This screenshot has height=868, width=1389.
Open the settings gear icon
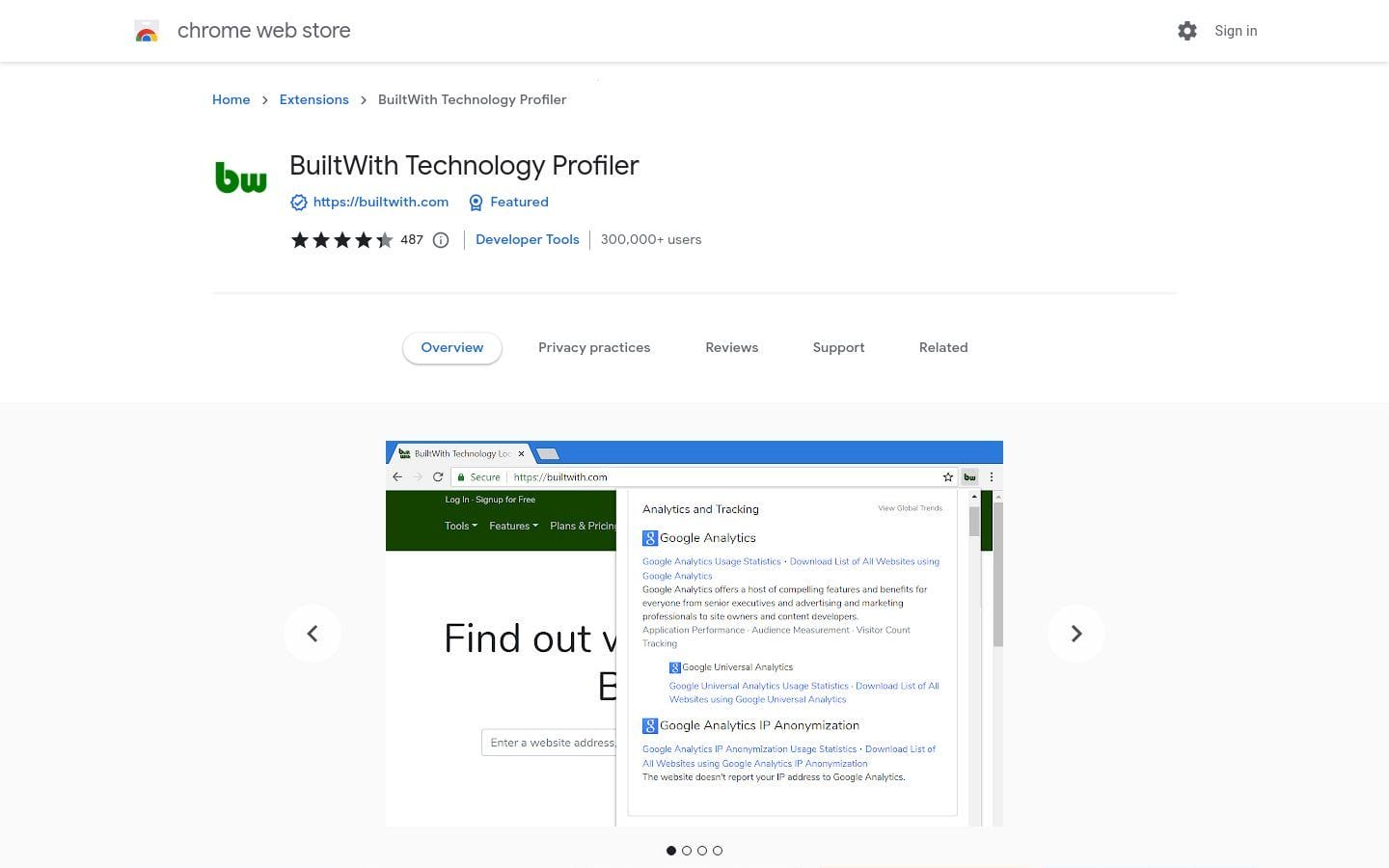[1187, 31]
